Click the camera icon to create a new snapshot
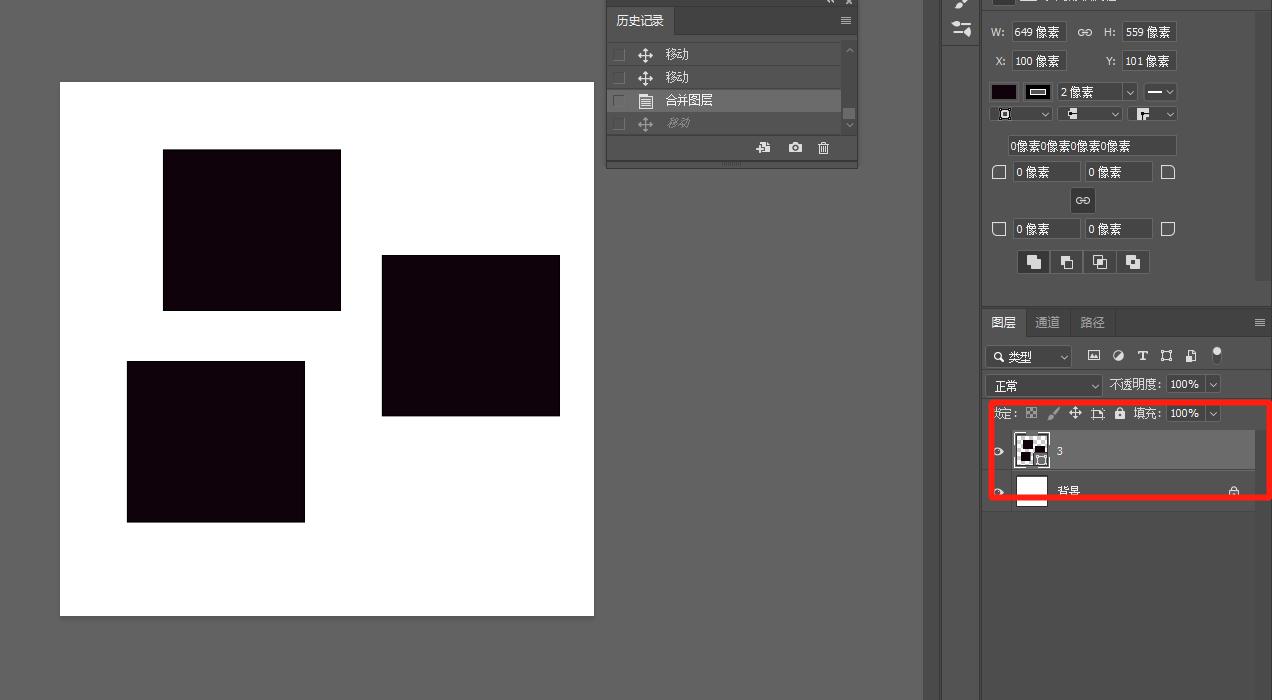This screenshot has height=700, width=1272. coord(795,148)
